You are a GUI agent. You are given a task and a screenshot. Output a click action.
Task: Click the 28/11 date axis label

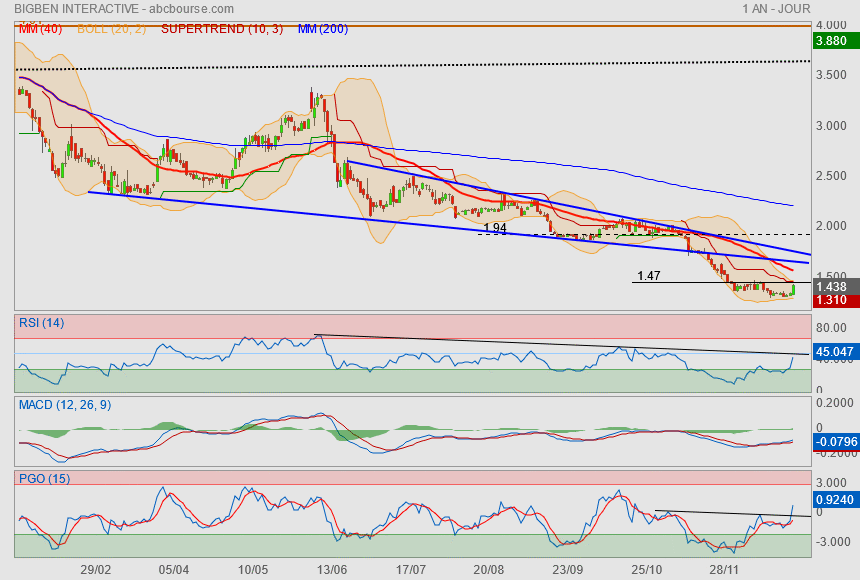pyautogui.click(x=724, y=569)
